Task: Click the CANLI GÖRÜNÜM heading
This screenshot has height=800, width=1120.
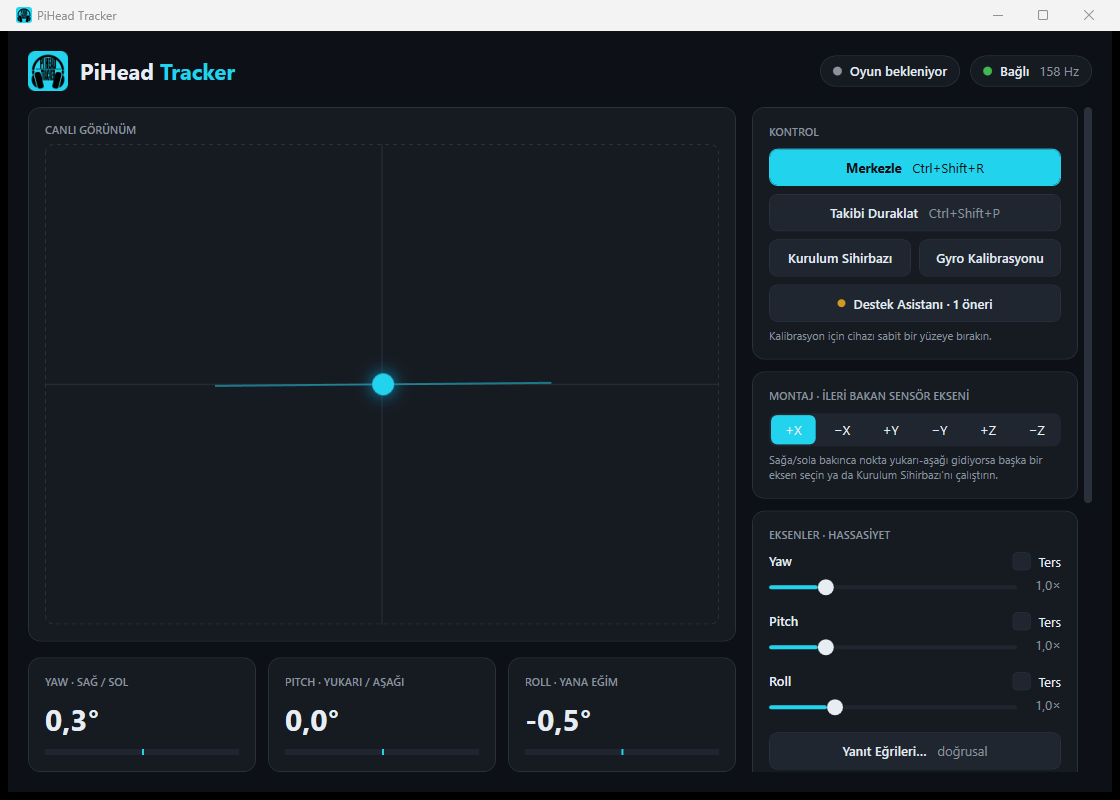Action: tap(90, 130)
